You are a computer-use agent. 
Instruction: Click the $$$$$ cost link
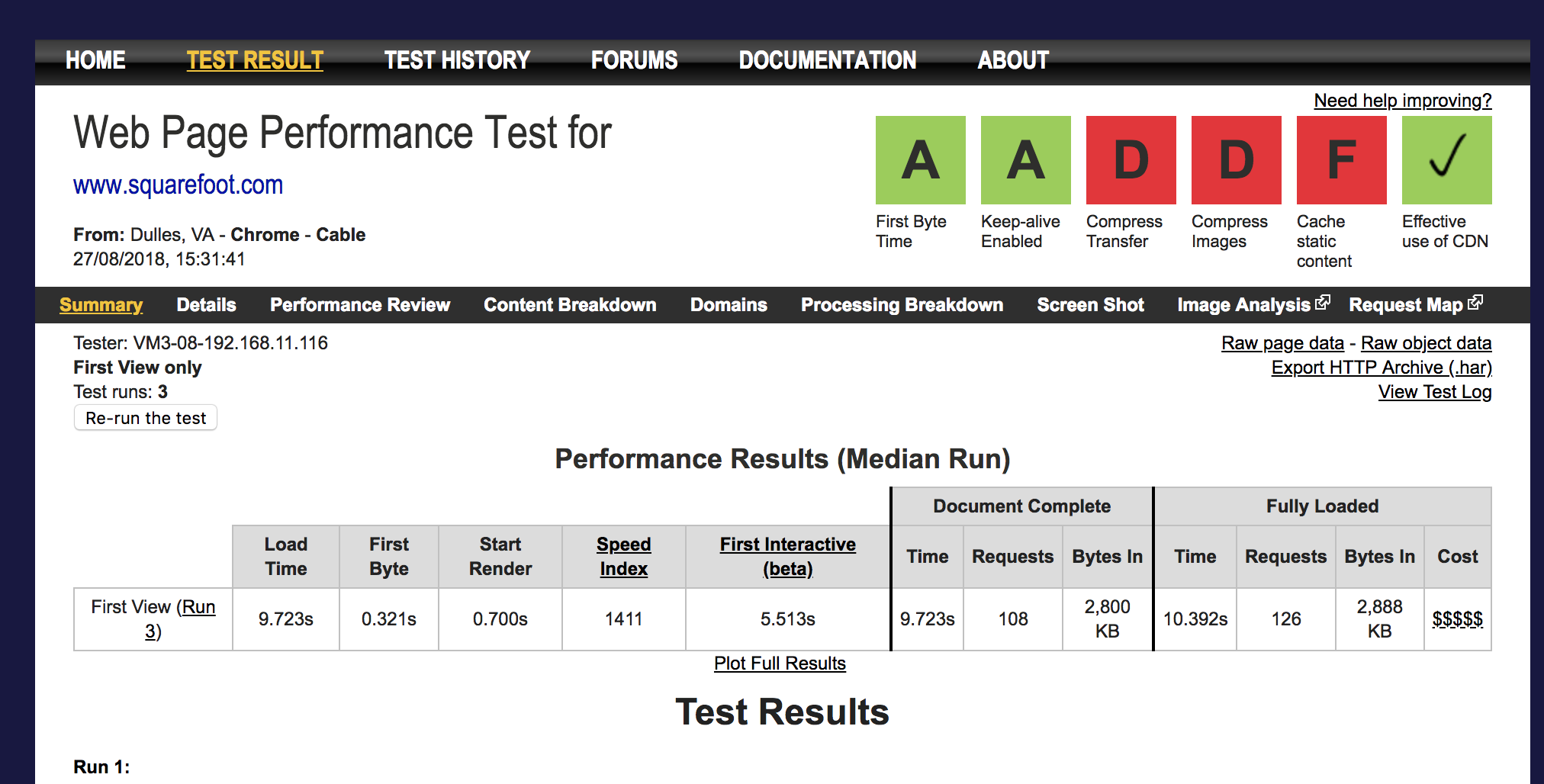pyautogui.click(x=1457, y=619)
